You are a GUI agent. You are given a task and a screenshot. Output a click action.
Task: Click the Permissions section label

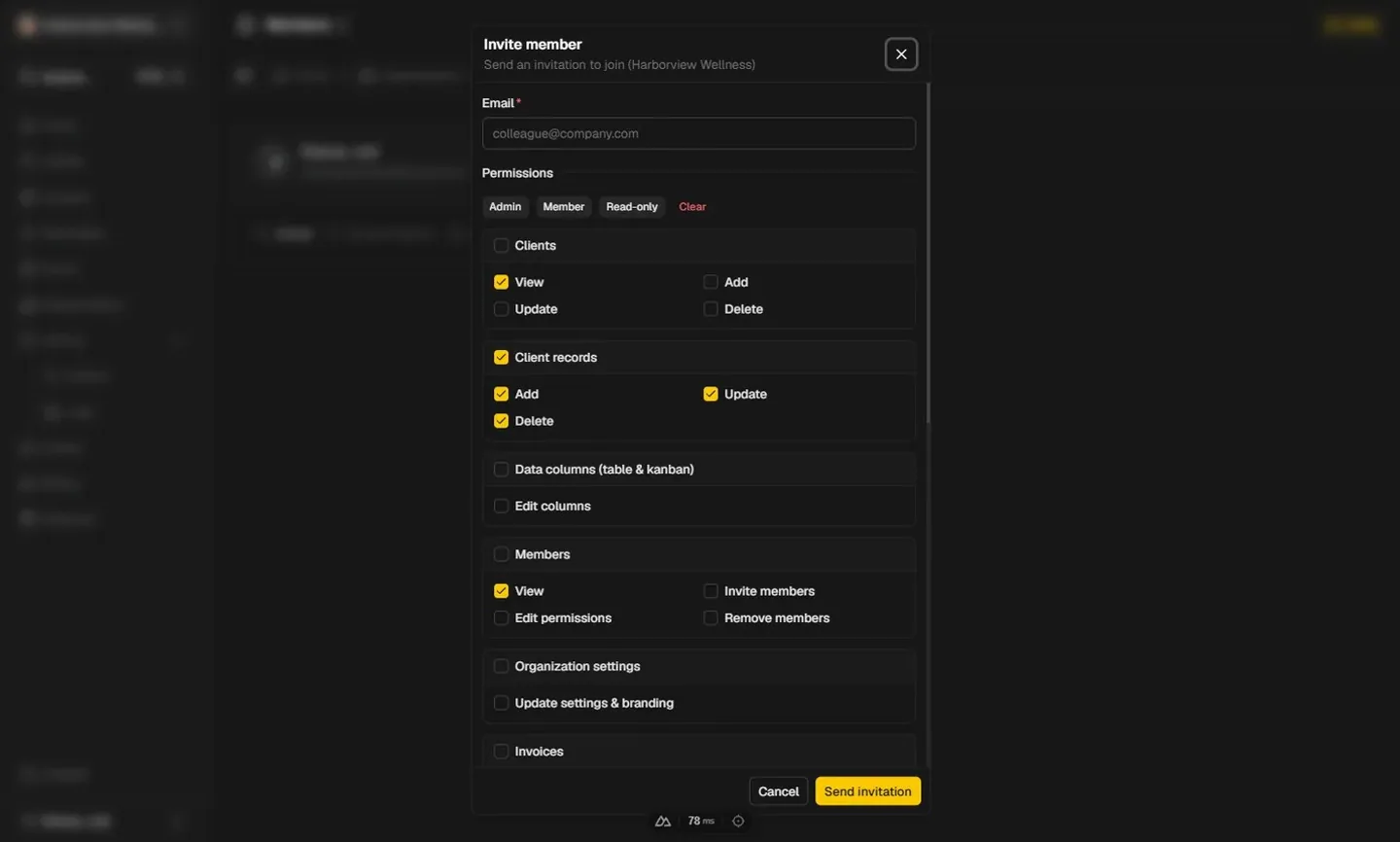517,173
